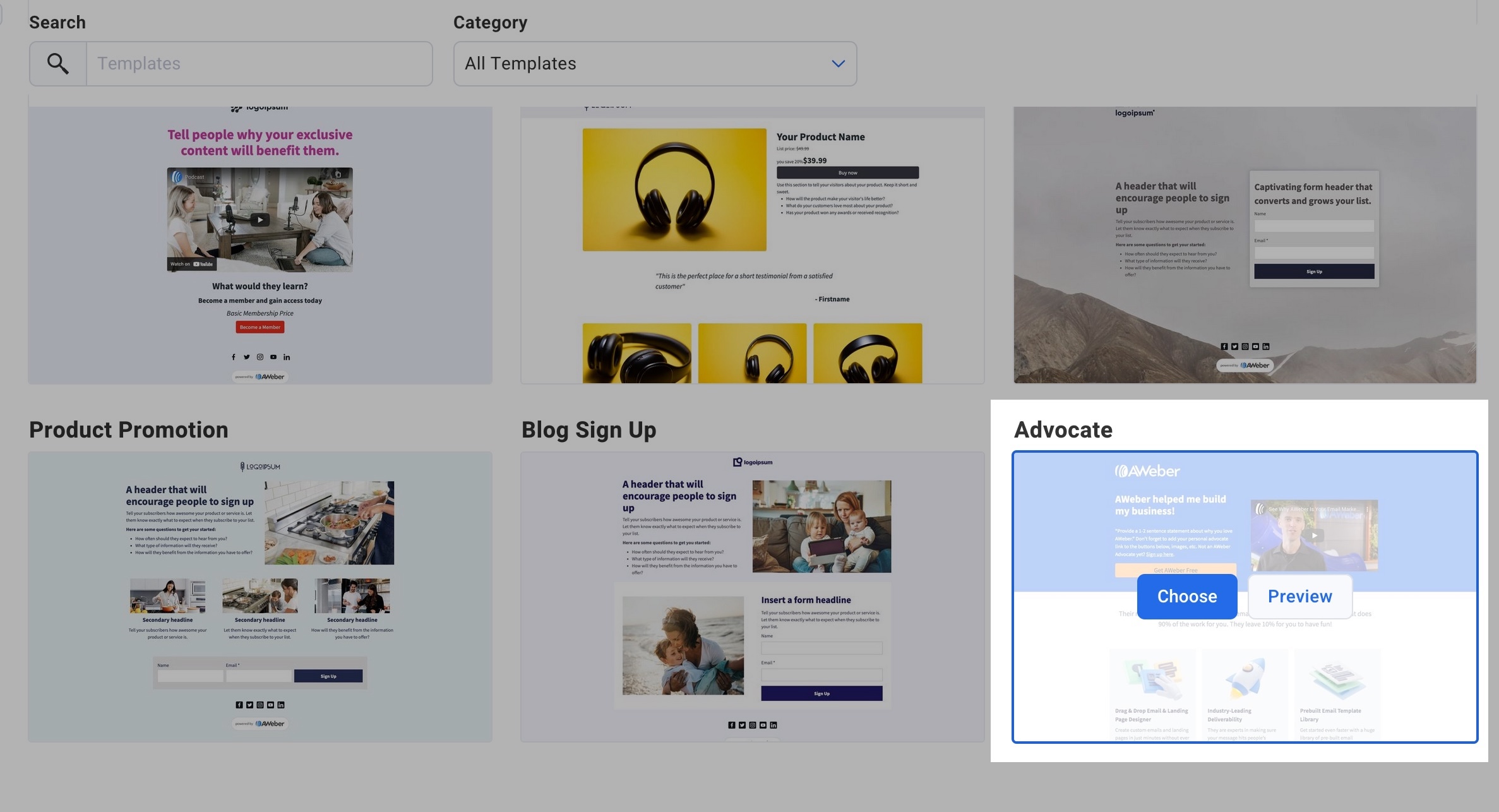Click the category dropdown chevron arrow
1499x812 pixels.
click(x=838, y=64)
